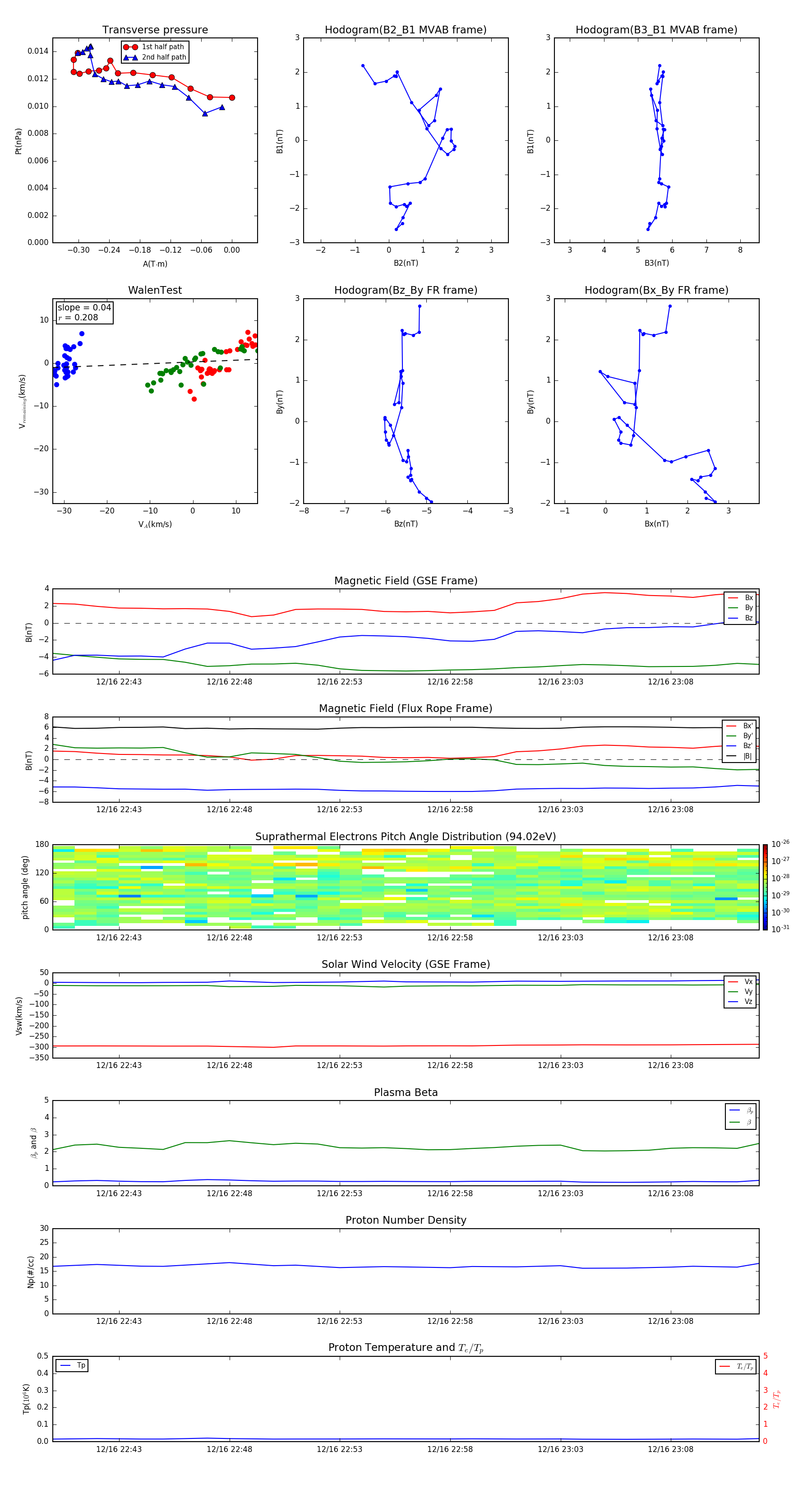Select the "Vx" velocity legend entry
Image resolution: width=812 pixels, height=1489 pixels.
click(740, 981)
